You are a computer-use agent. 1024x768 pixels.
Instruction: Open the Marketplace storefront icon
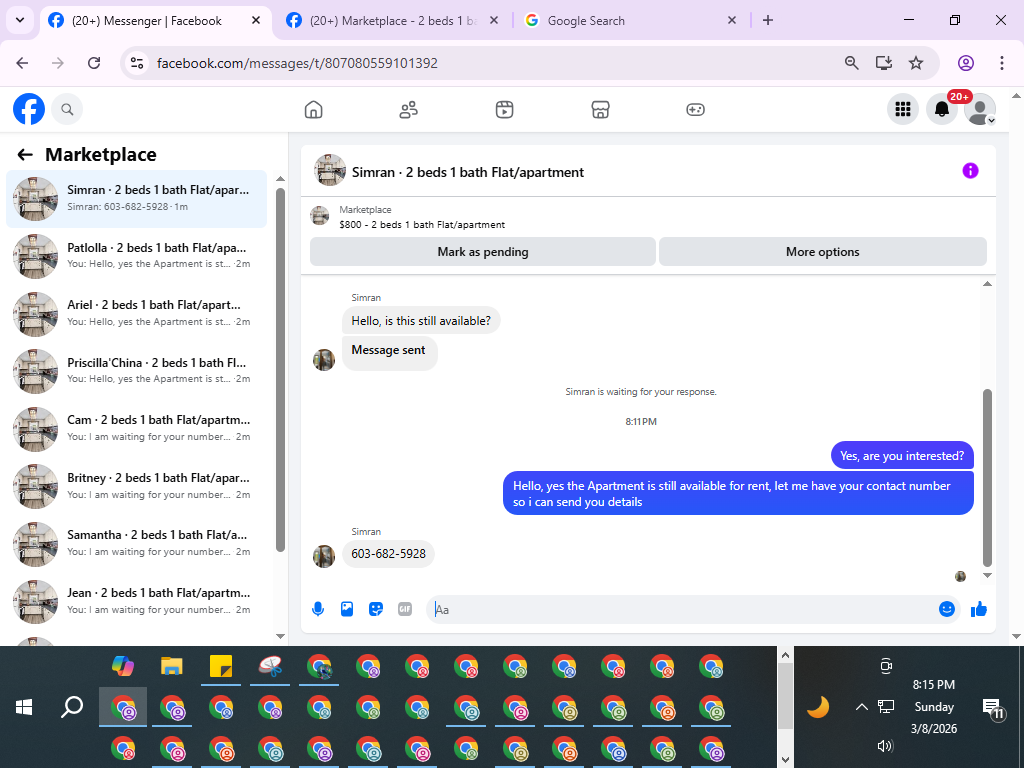click(x=600, y=110)
